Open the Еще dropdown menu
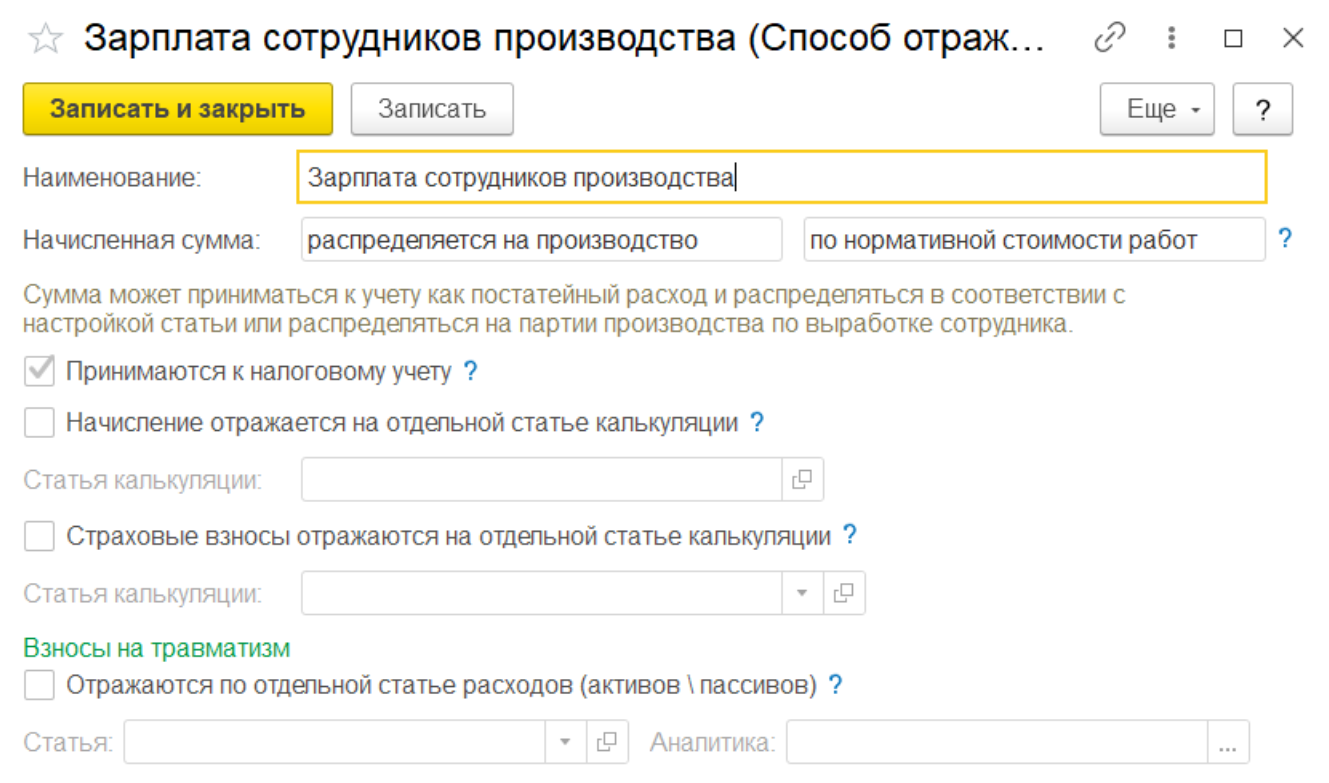The image size is (1329, 783). click(x=1156, y=109)
